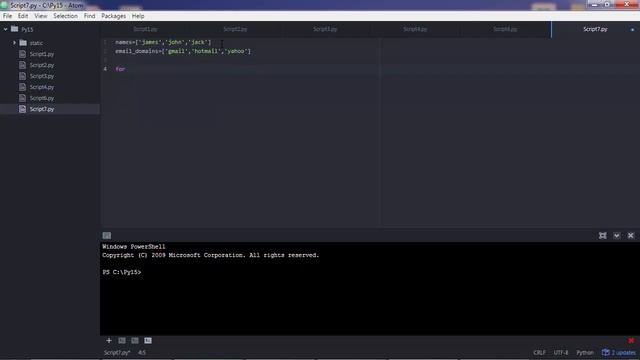640x360 pixels.
Task: Close all terminals with the red X icon
Action: pyautogui.click(x=631, y=340)
